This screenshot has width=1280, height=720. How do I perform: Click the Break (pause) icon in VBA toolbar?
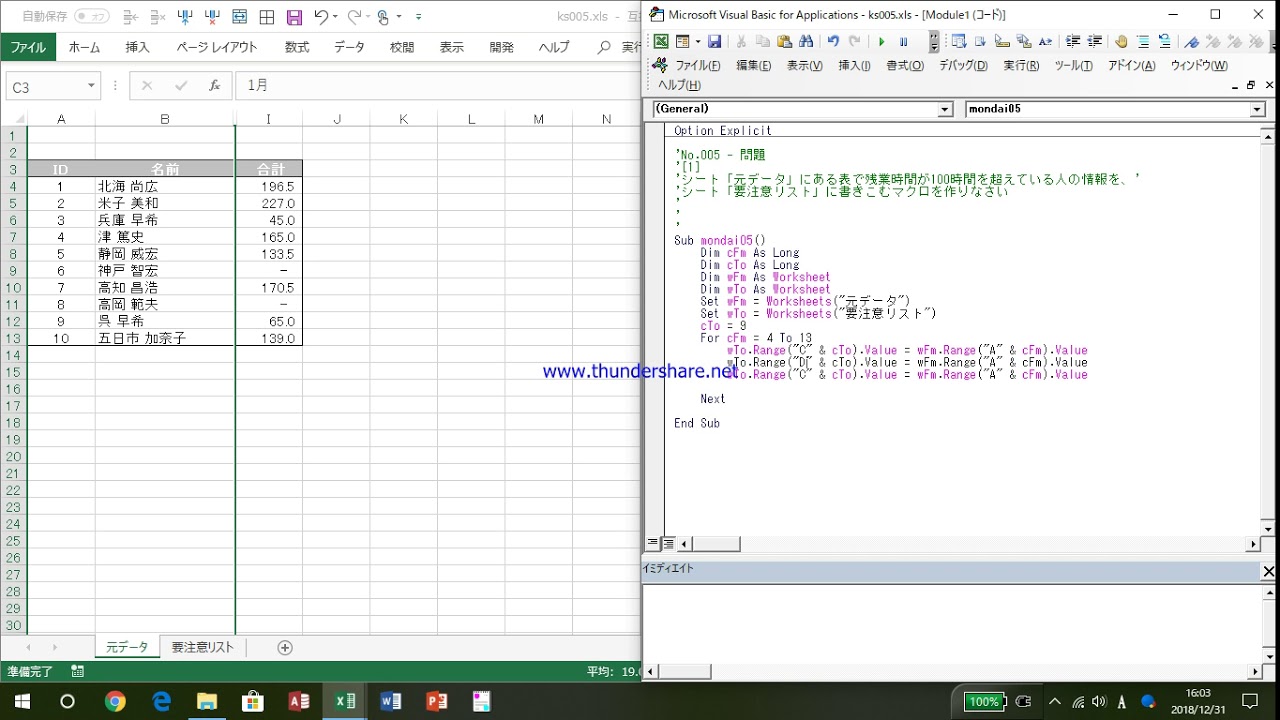tap(904, 42)
